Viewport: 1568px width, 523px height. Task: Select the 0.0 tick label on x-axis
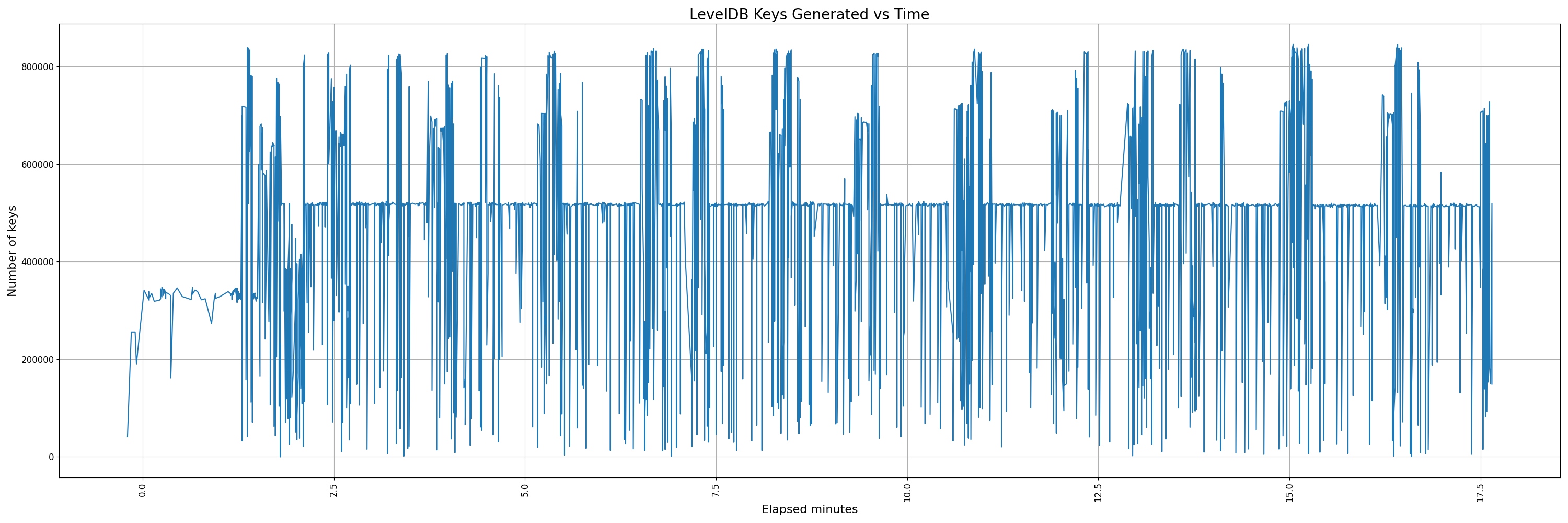point(143,491)
